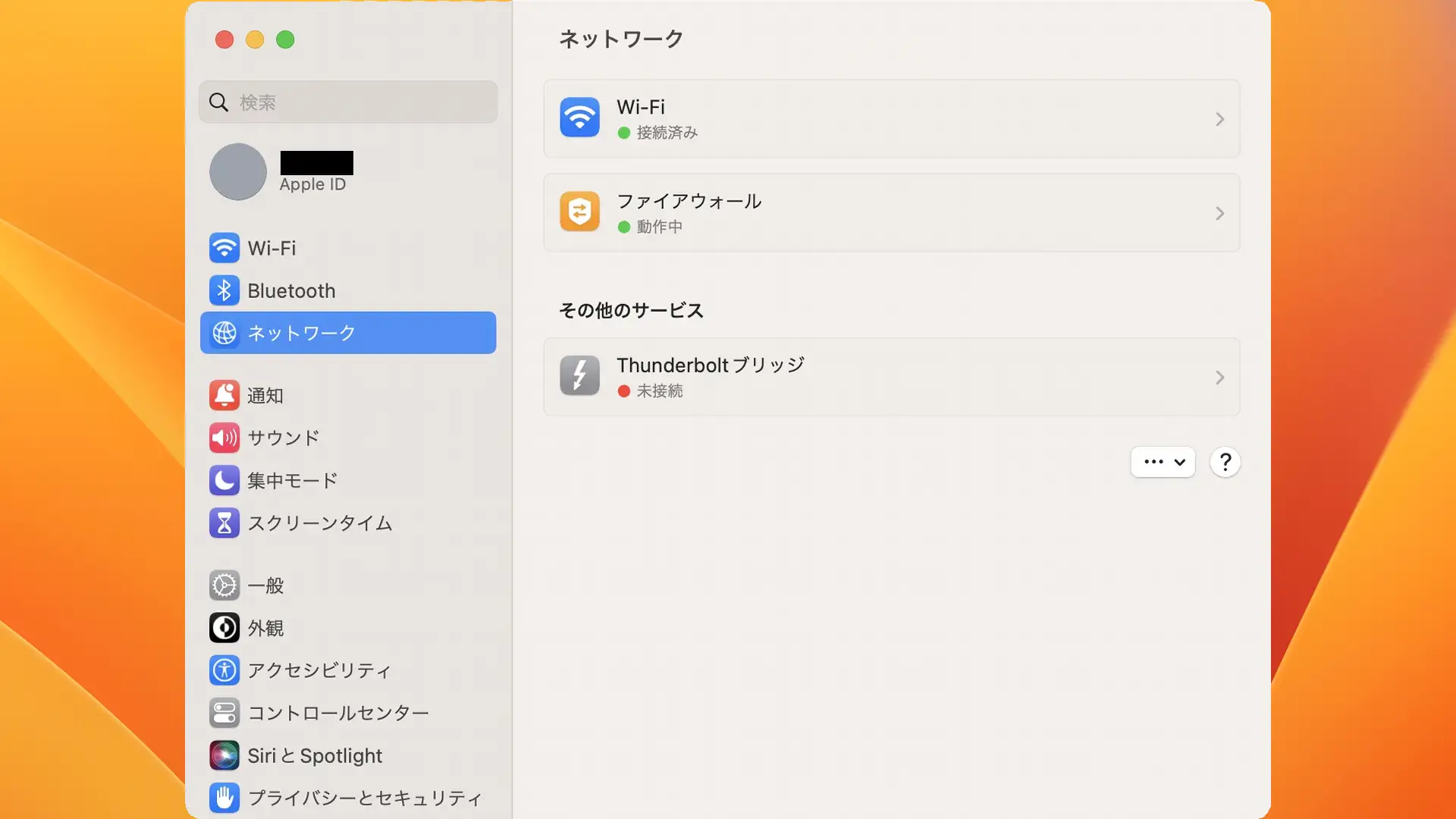Select コントロールセンター in the sidebar
The height and width of the screenshot is (819, 1456).
338,713
